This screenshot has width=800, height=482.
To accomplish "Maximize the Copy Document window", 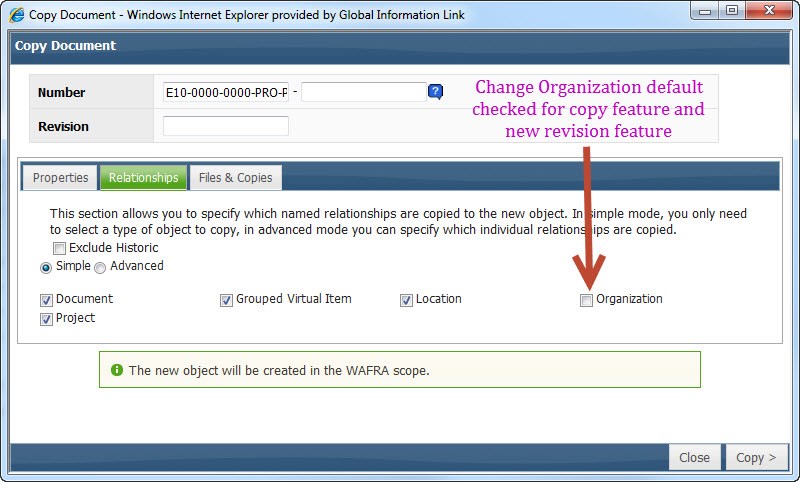I will coord(732,10).
